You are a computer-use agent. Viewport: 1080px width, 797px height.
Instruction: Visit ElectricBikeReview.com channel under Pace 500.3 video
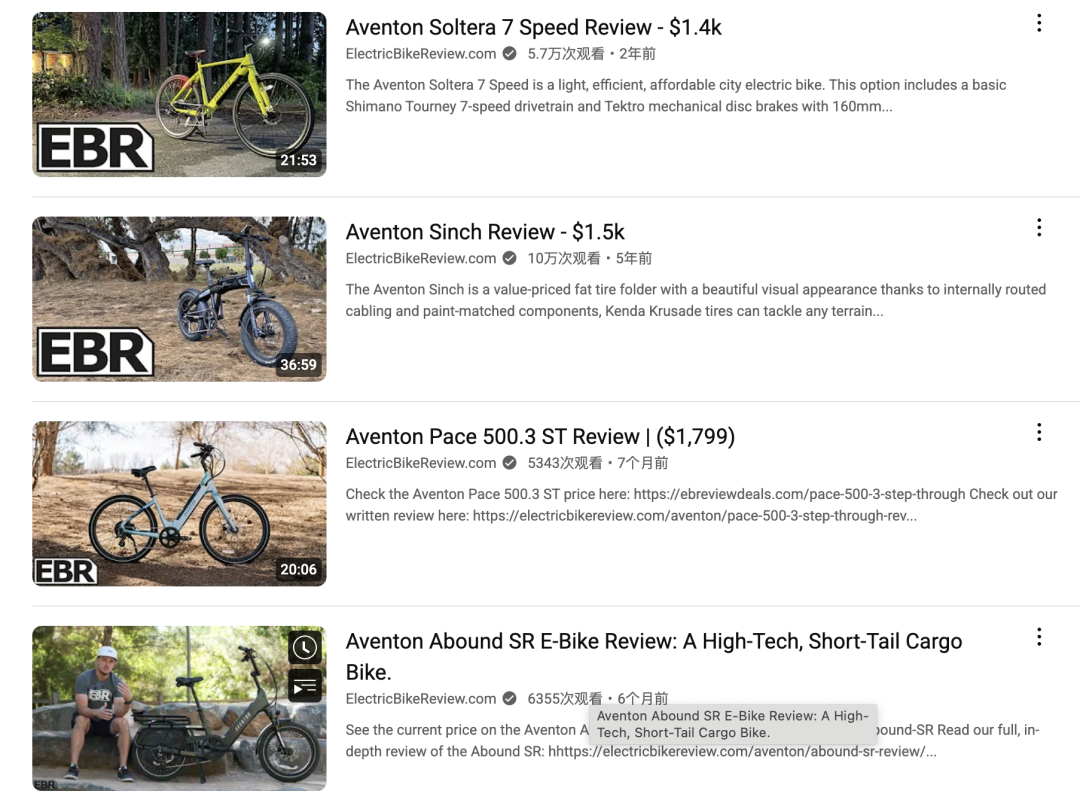tap(421, 463)
